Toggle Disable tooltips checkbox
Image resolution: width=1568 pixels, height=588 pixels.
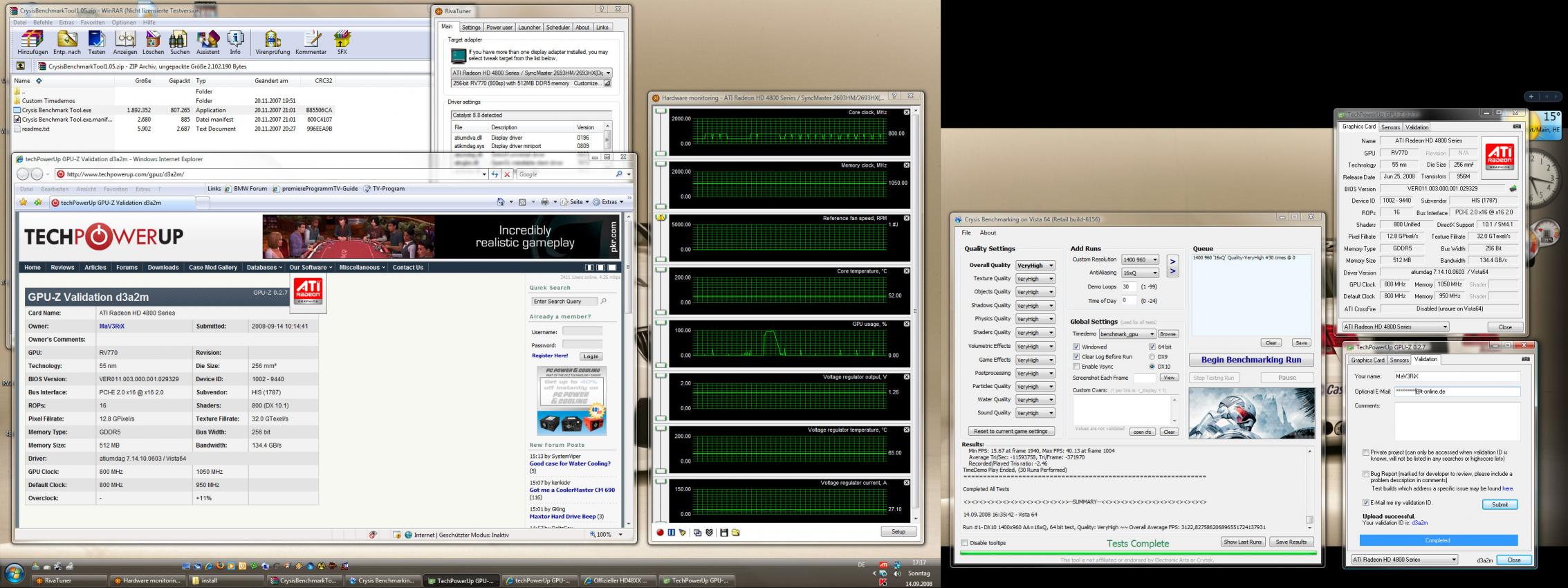965,543
